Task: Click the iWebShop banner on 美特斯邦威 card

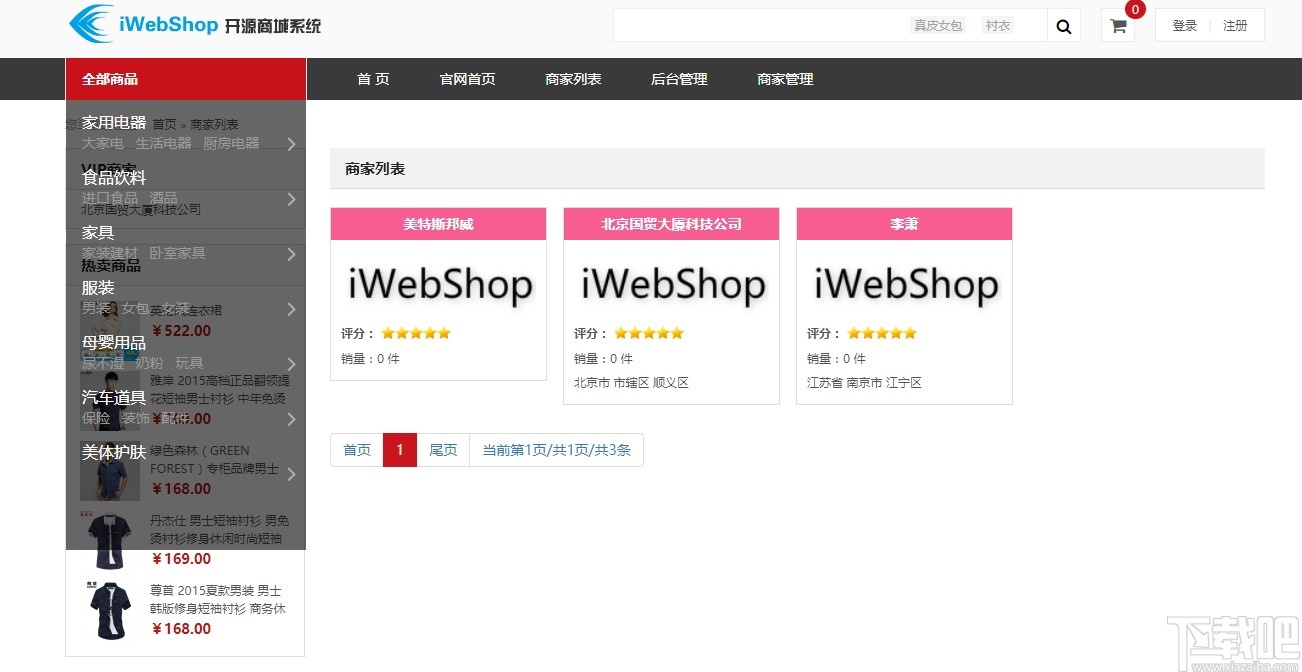Action: pos(438,284)
